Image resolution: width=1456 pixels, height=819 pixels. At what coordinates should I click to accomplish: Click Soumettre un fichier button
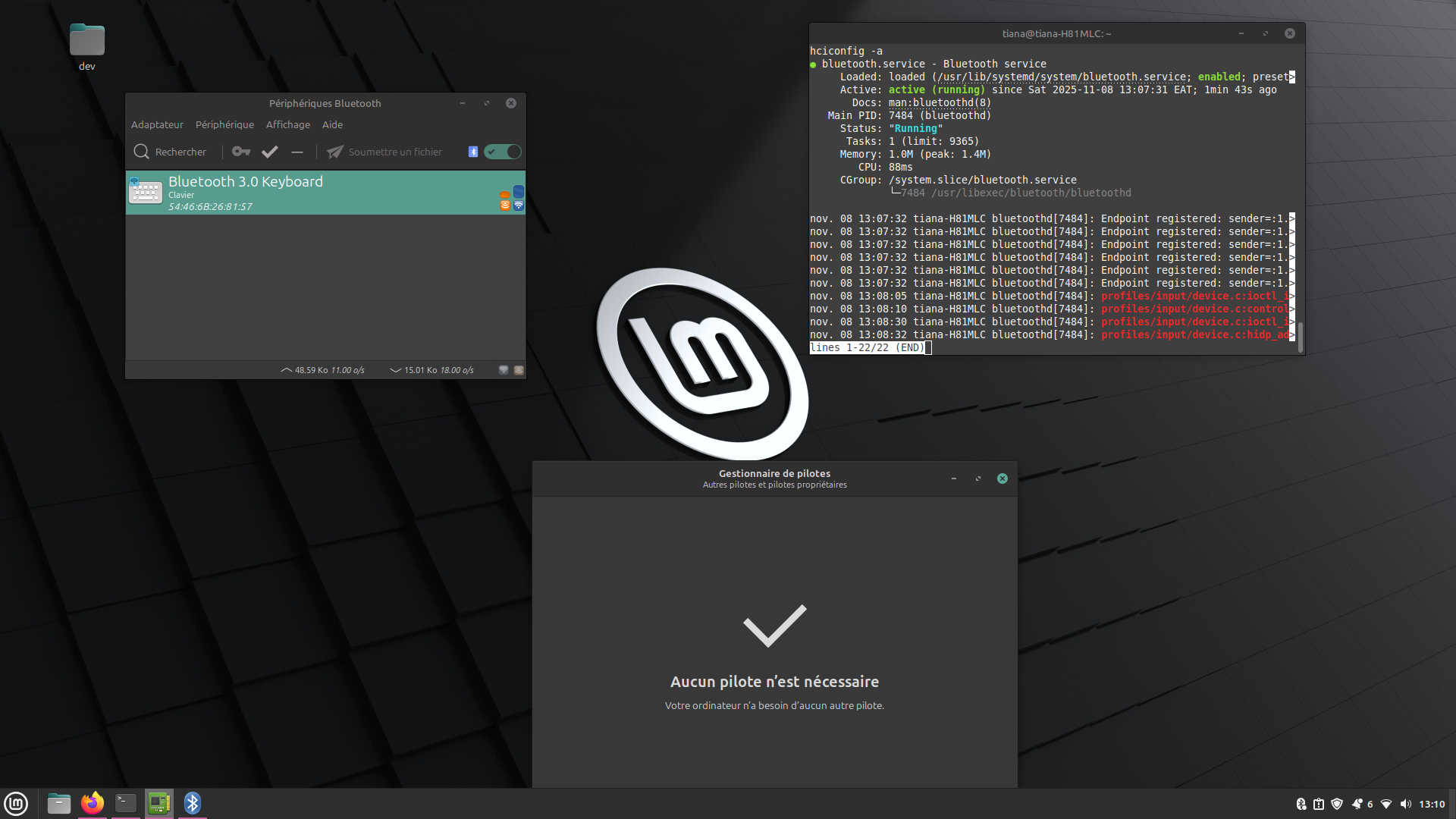[384, 152]
